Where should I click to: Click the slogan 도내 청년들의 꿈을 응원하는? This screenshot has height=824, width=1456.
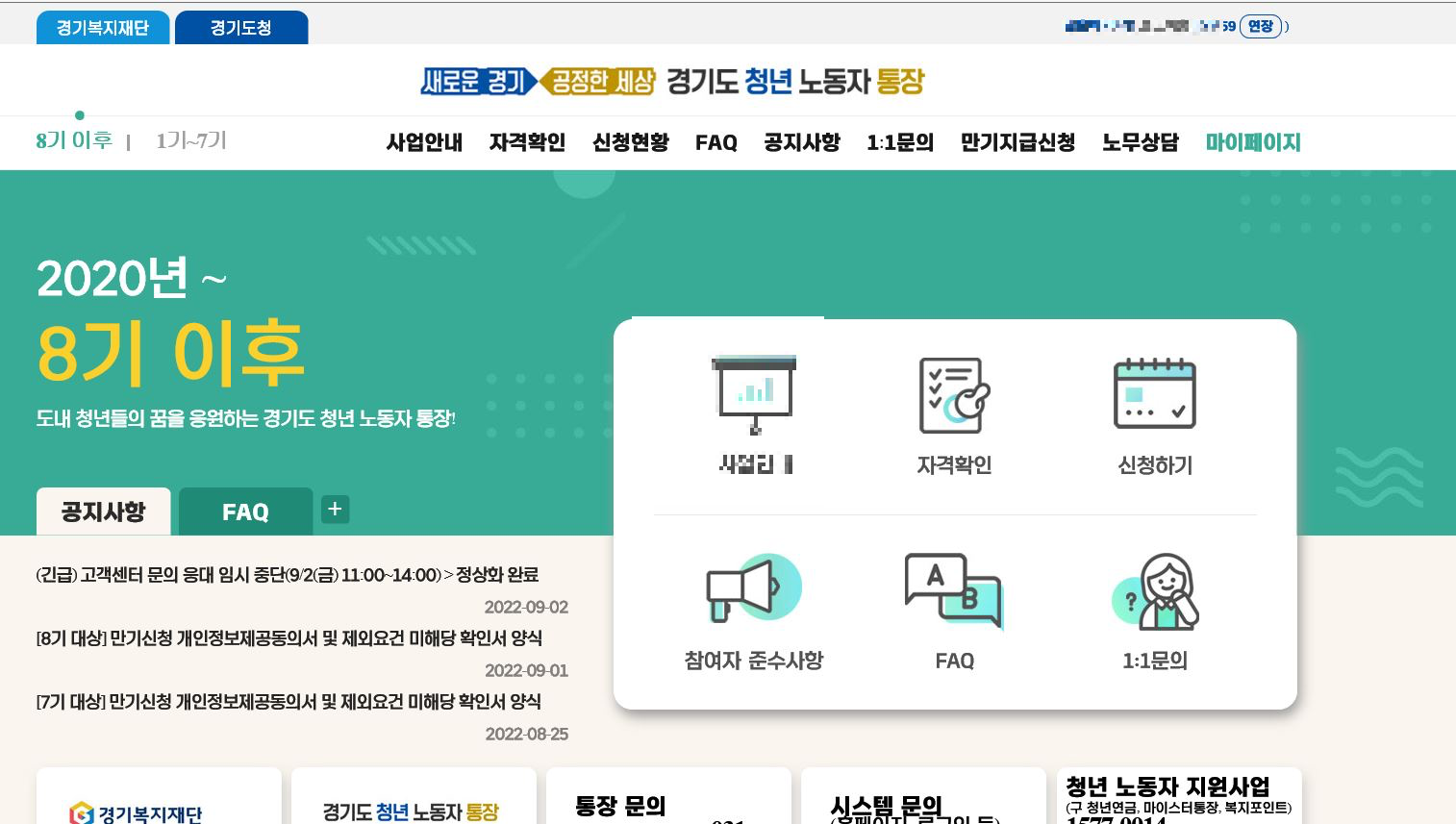coord(245,418)
